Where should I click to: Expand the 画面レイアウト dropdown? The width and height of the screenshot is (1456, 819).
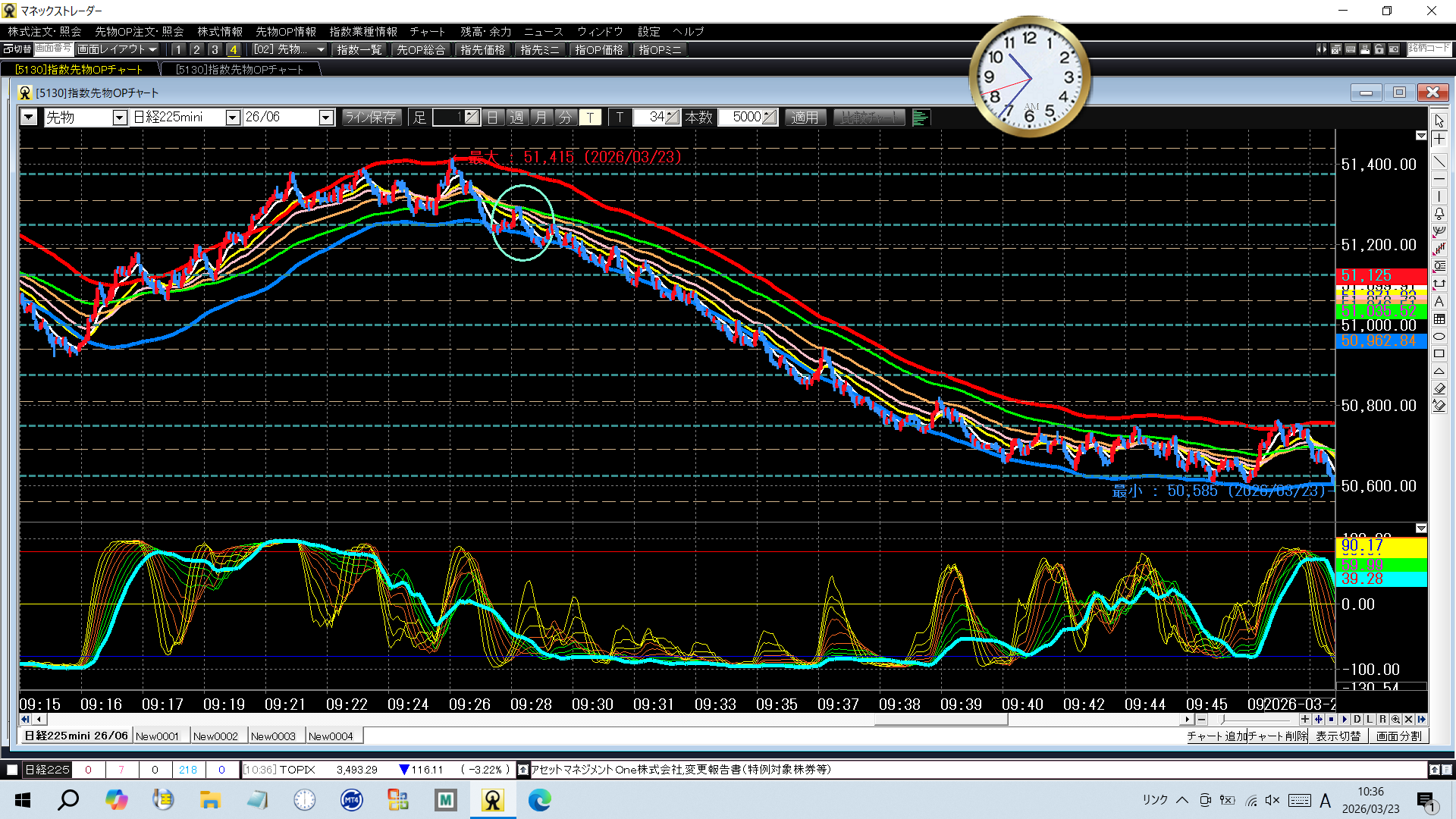(118, 49)
